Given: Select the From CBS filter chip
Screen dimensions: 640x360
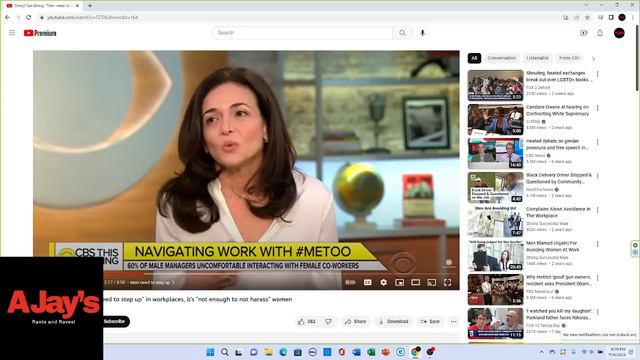Looking at the screenshot, I should pos(569,58).
